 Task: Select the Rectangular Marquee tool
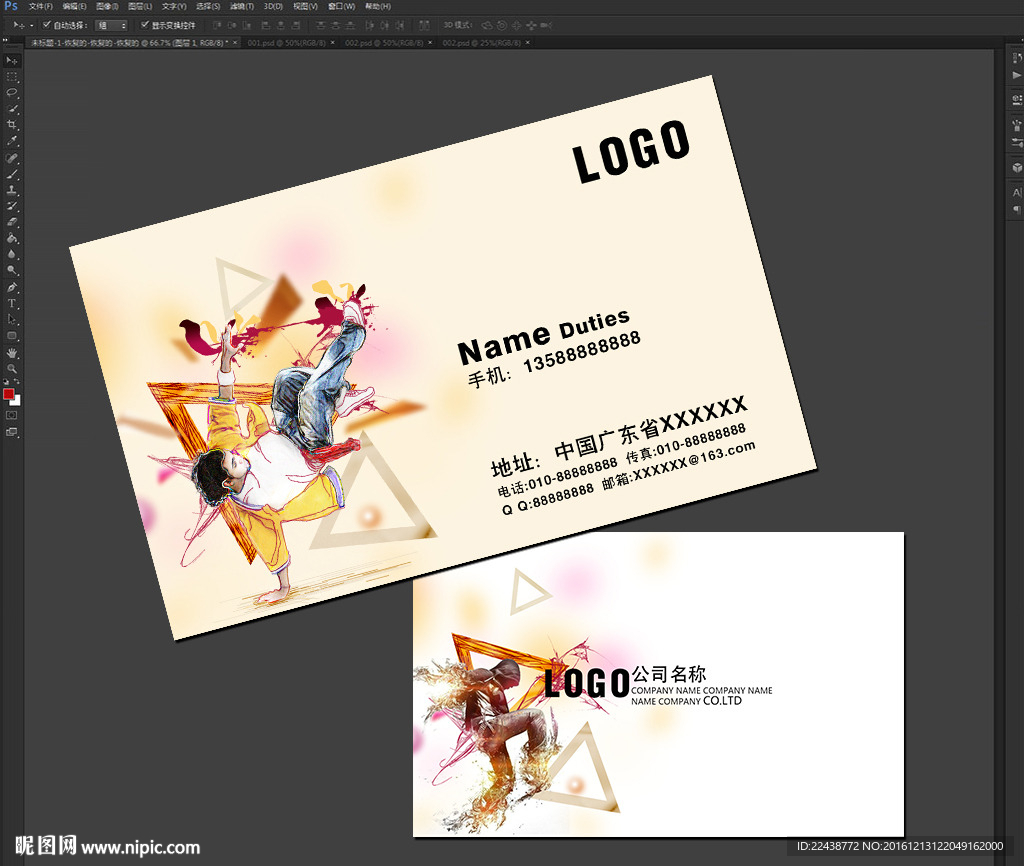(12, 77)
